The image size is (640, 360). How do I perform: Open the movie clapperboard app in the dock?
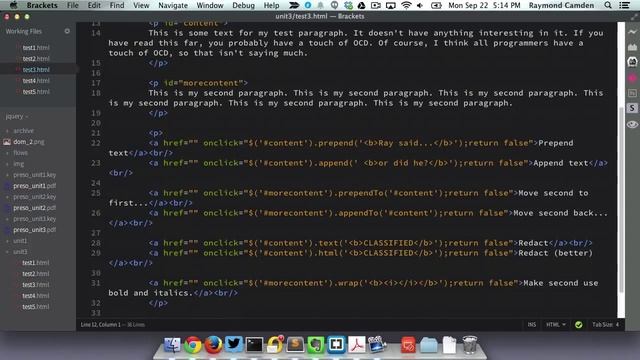point(377,344)
